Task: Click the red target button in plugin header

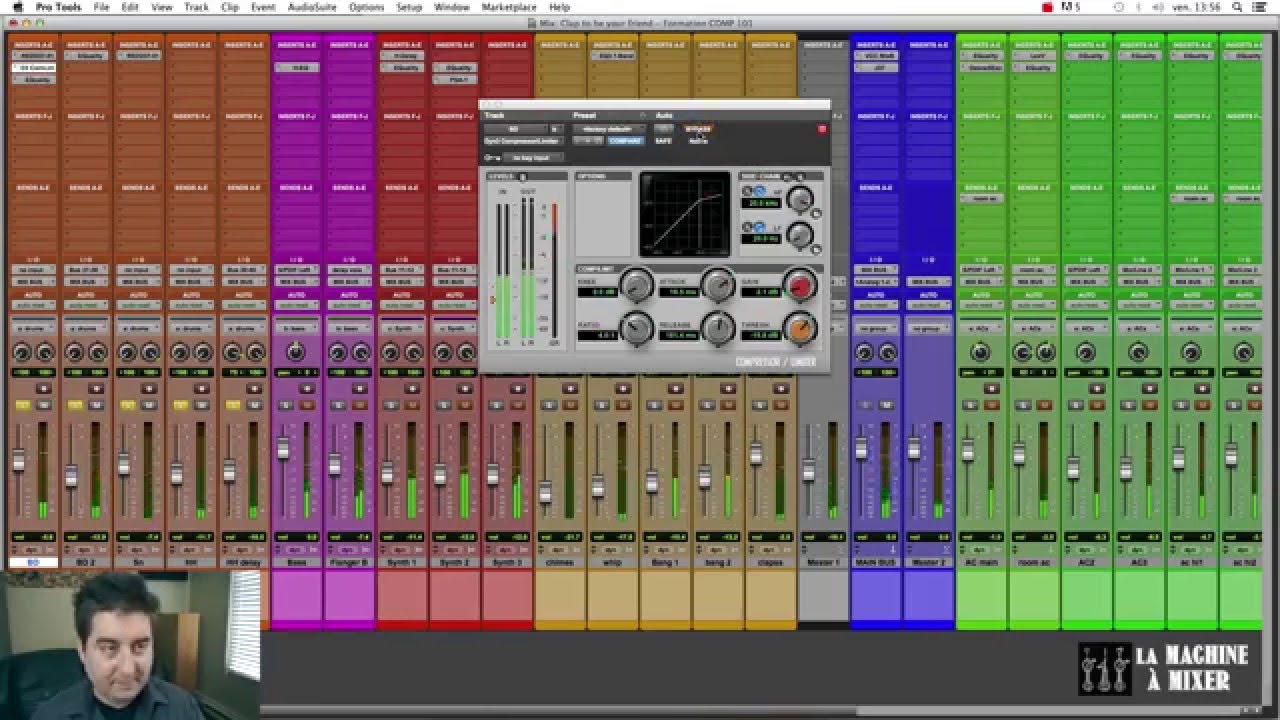Action: [x=822, y=129]
